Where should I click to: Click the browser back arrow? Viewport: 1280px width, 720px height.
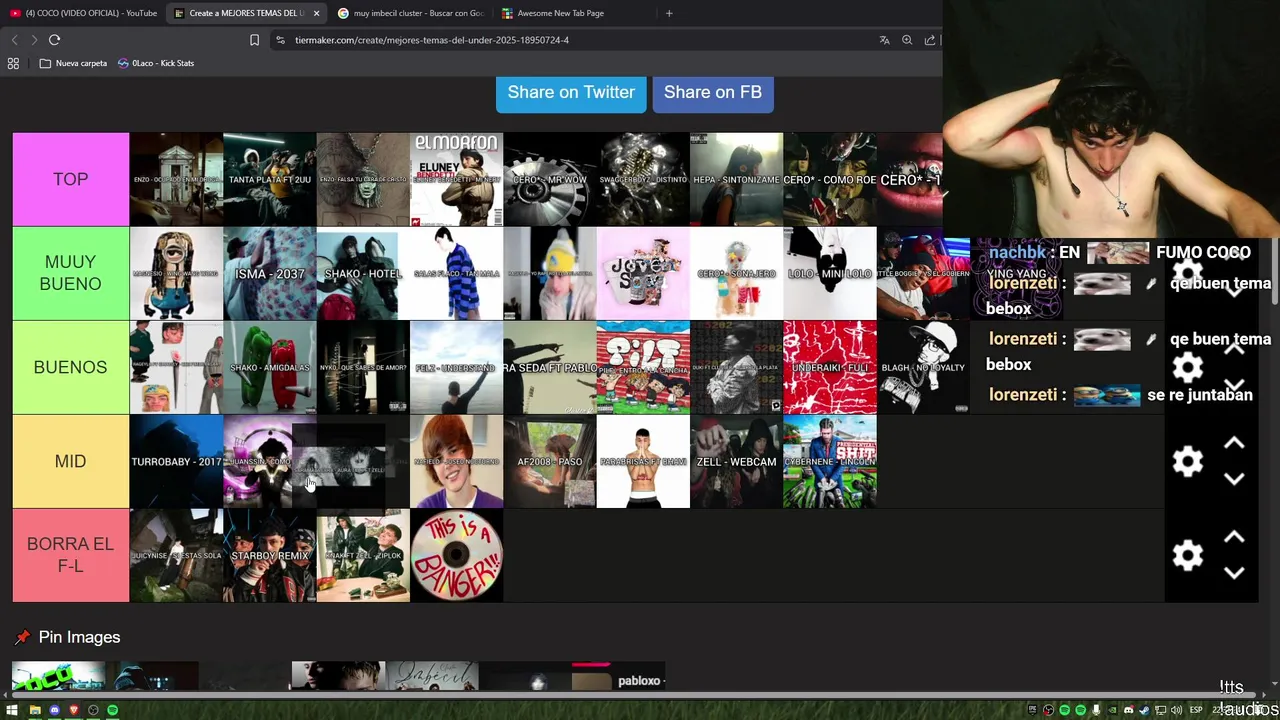[14, 40]
